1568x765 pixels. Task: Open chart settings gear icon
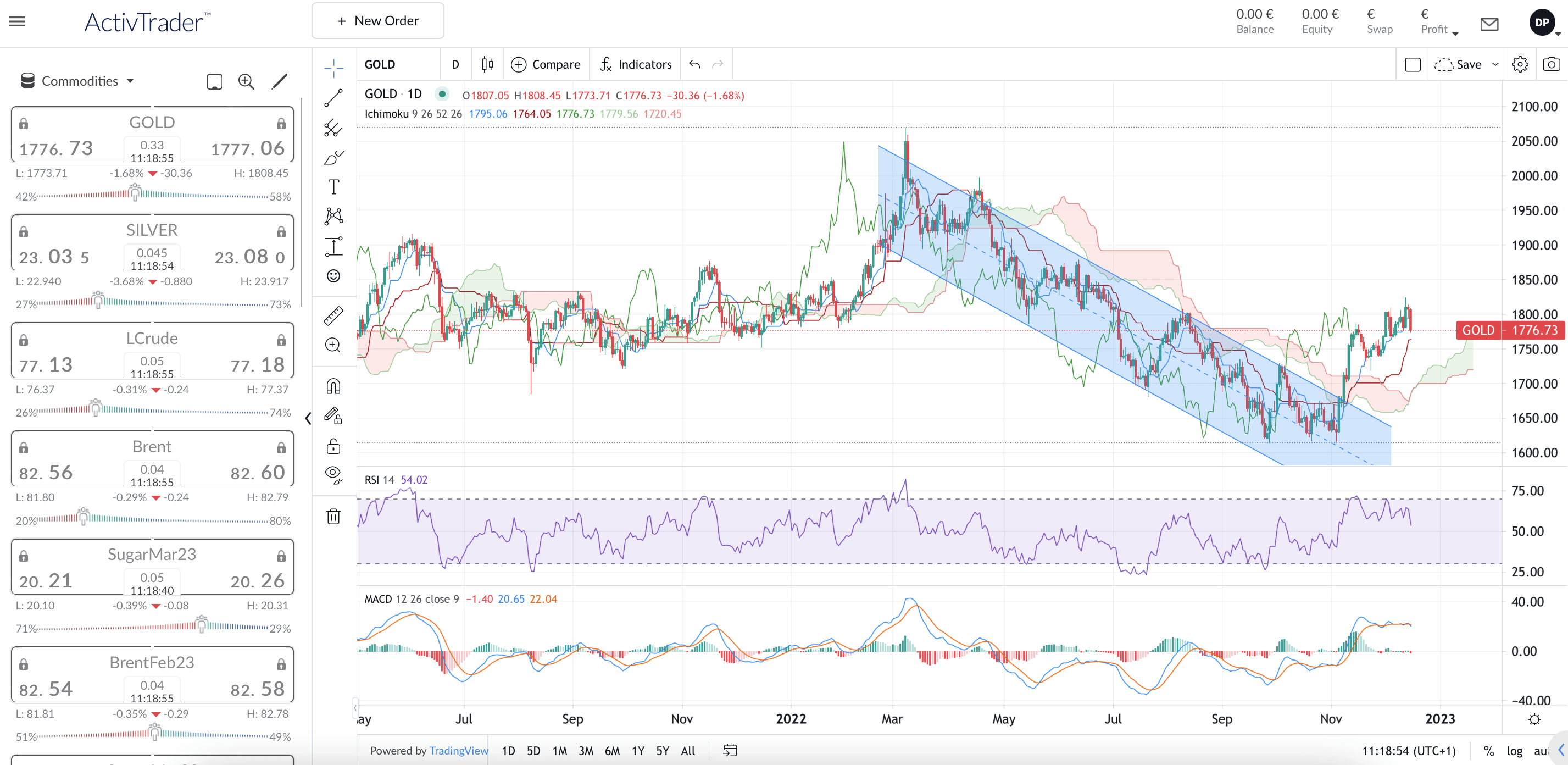point(1520,64)
